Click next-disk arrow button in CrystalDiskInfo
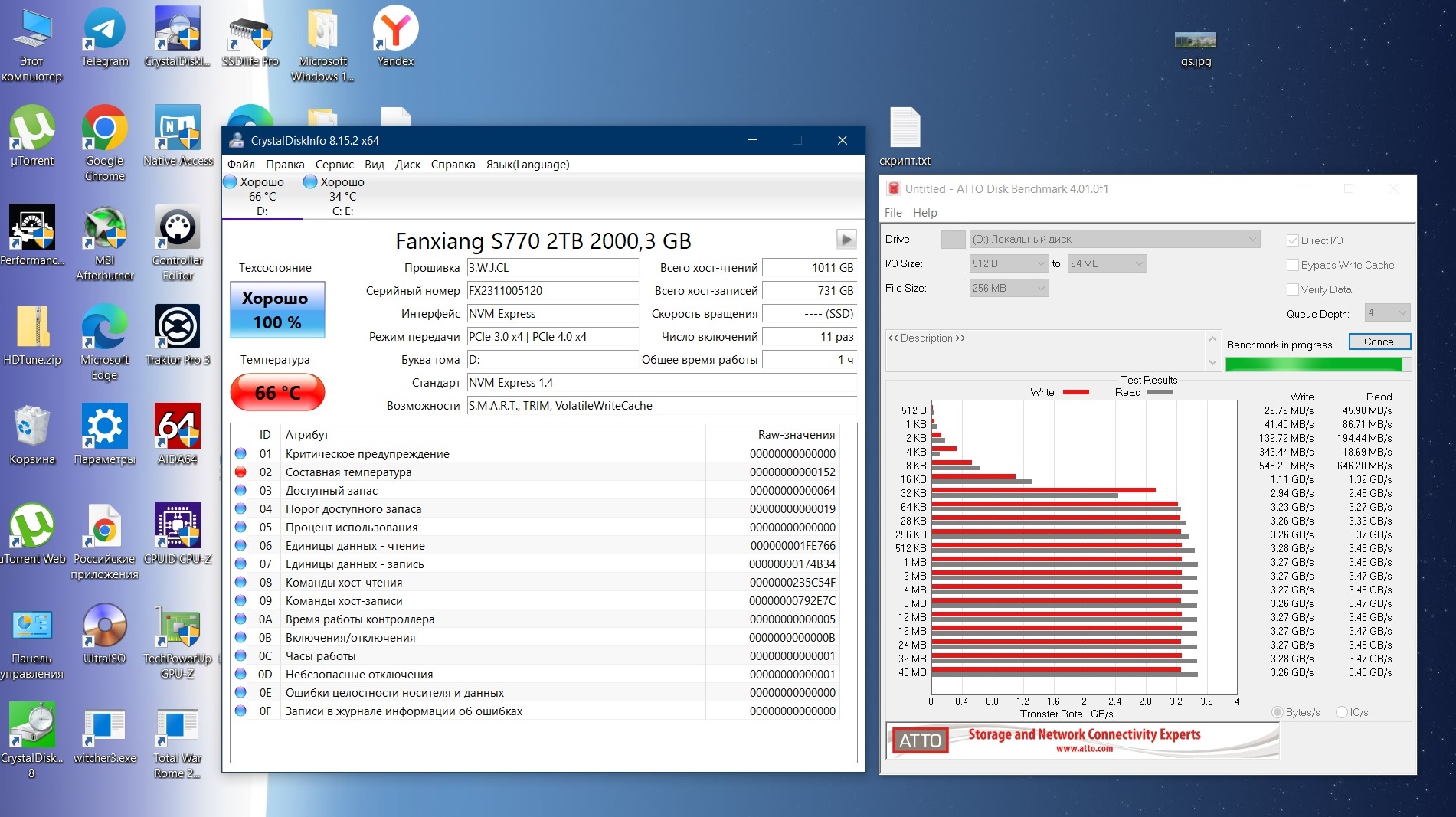This screenshot has height=817, width=1456. 846,240
